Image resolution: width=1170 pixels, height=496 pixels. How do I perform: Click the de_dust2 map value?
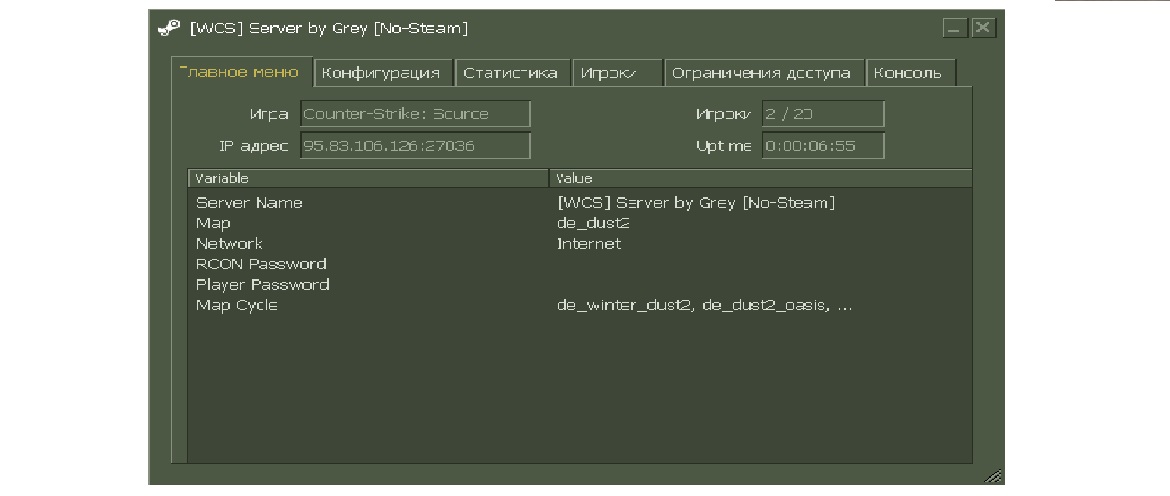click(x=593, y=223)
